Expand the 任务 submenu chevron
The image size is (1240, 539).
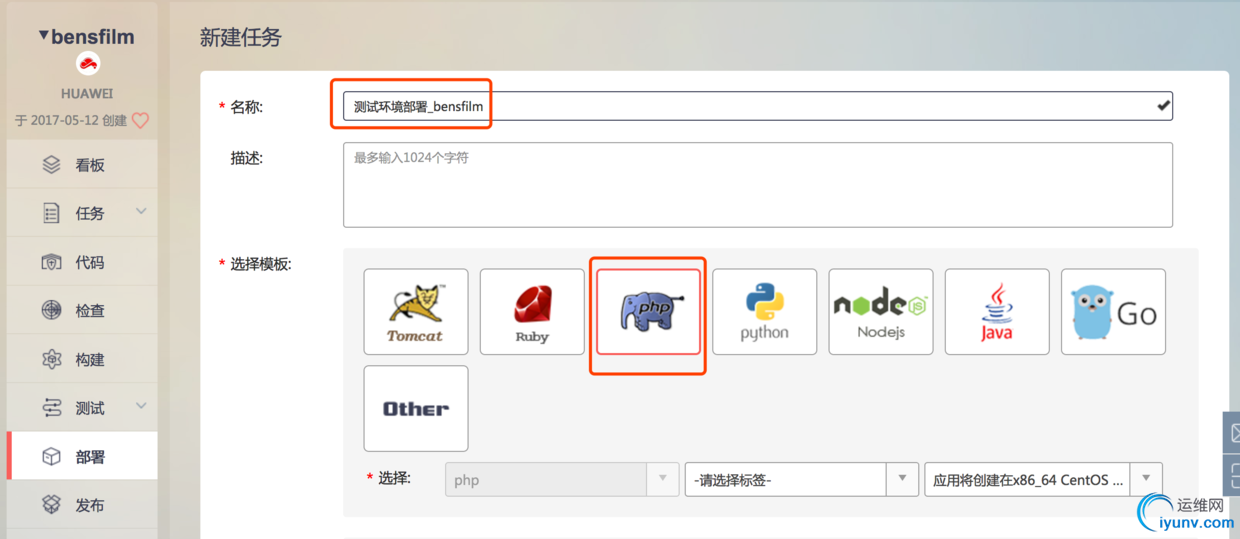(141, 212)
